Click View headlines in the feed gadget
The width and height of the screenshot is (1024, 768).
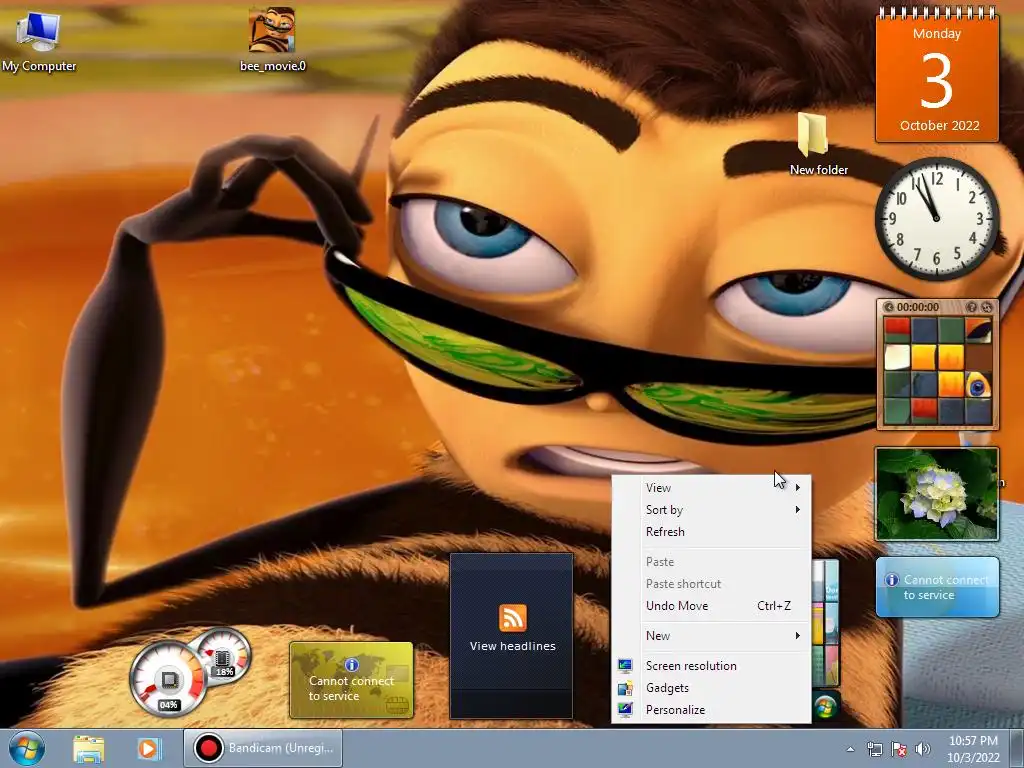click(513, 646)
